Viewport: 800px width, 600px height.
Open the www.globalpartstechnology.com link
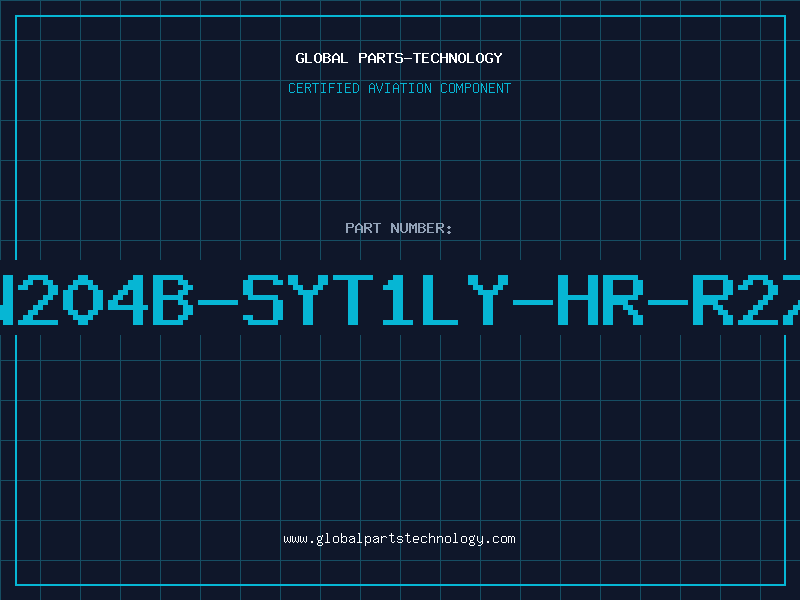(399, 539)
